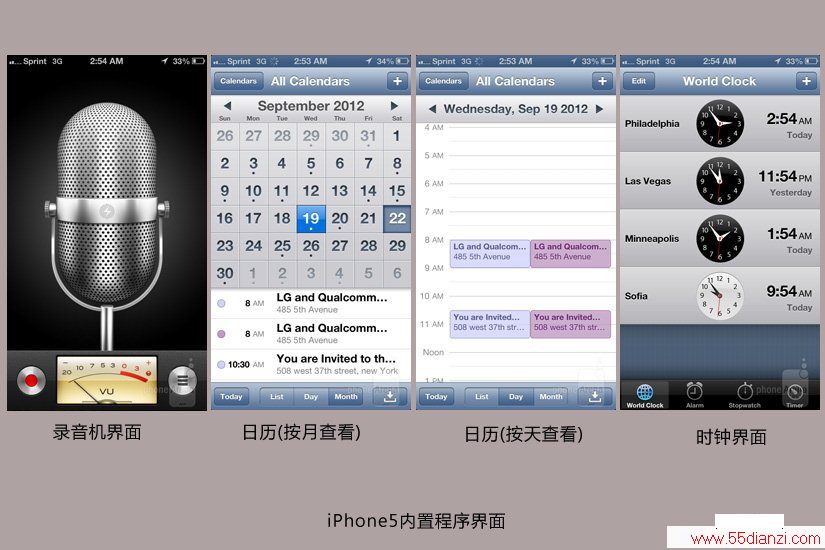The image size is (825, 550).
Task: Open purple LG and Qualcomm event block at 8 AM
Action: pyautogui.click(x=570, y=254)
